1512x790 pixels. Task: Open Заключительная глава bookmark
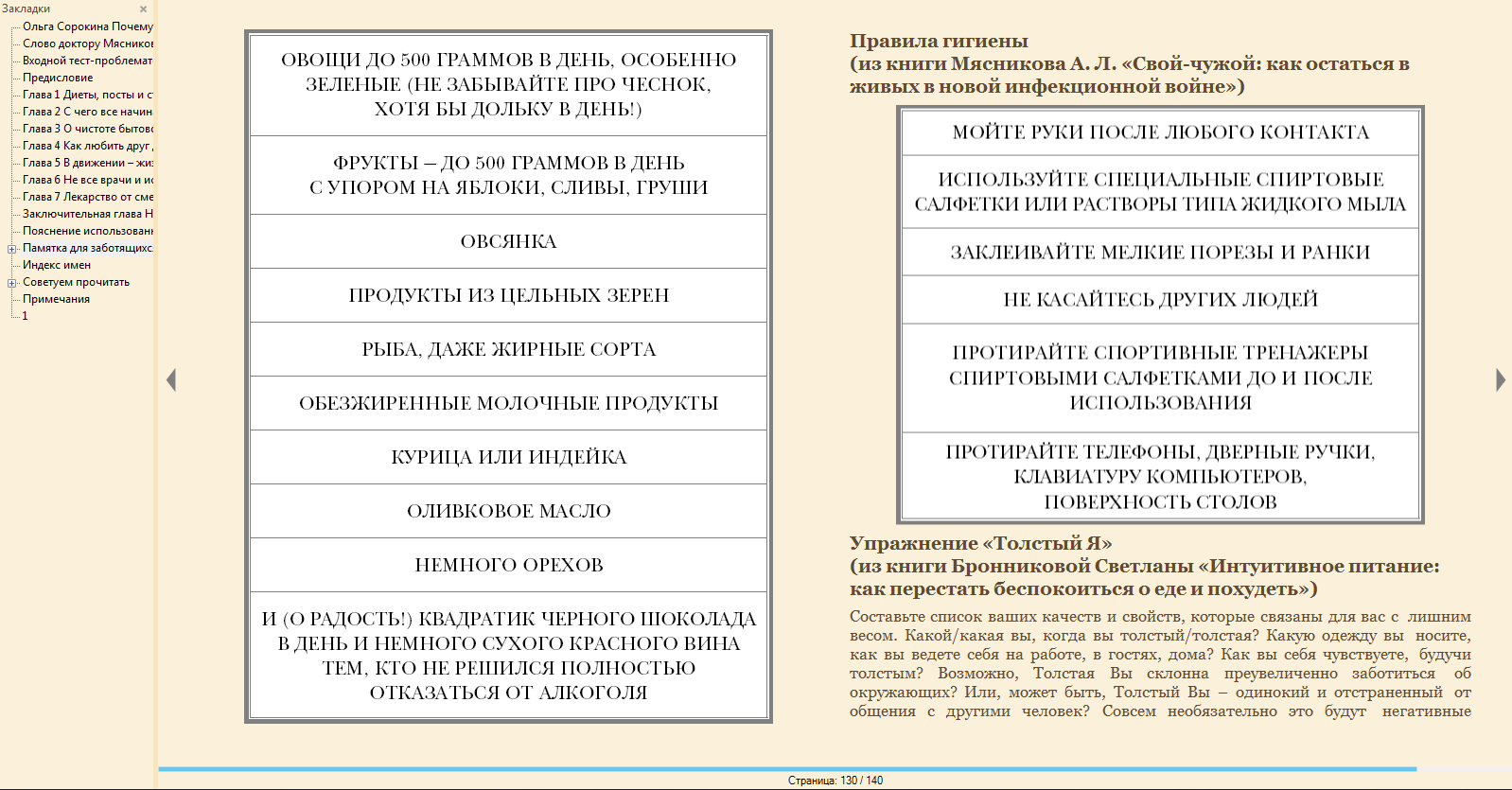click(x=88, y=214)
